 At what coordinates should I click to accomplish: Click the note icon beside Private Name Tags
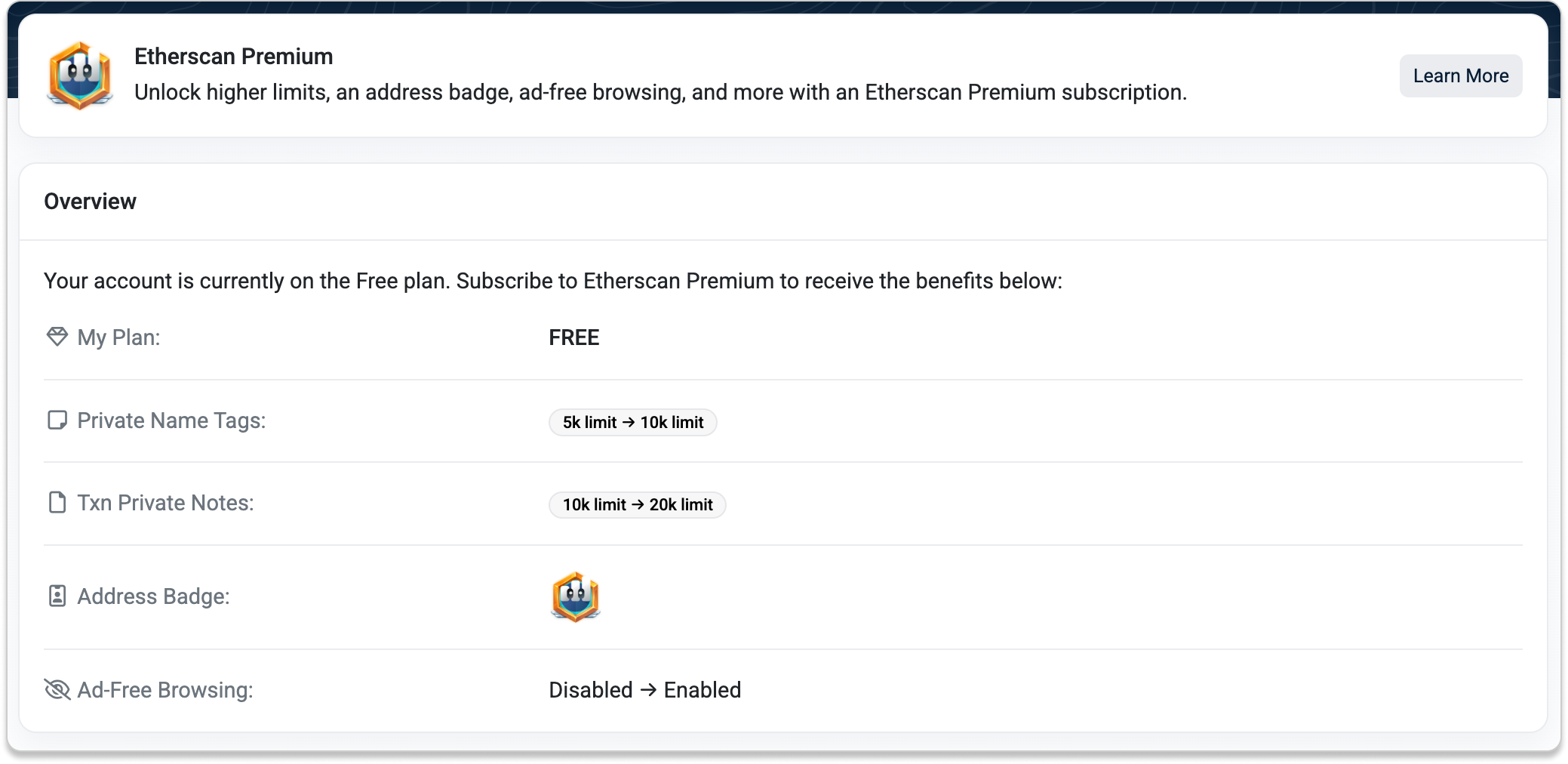(57, 420)
